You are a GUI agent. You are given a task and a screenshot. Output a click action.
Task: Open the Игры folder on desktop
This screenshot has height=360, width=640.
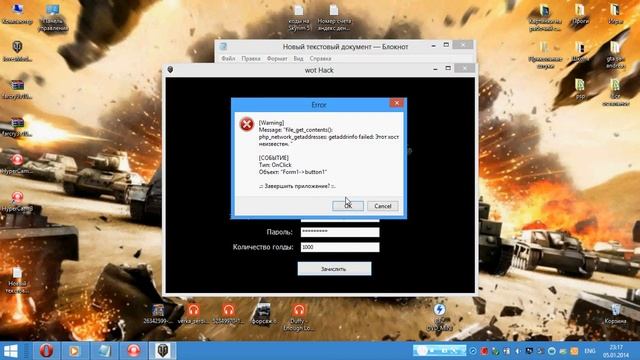point(615,13)
